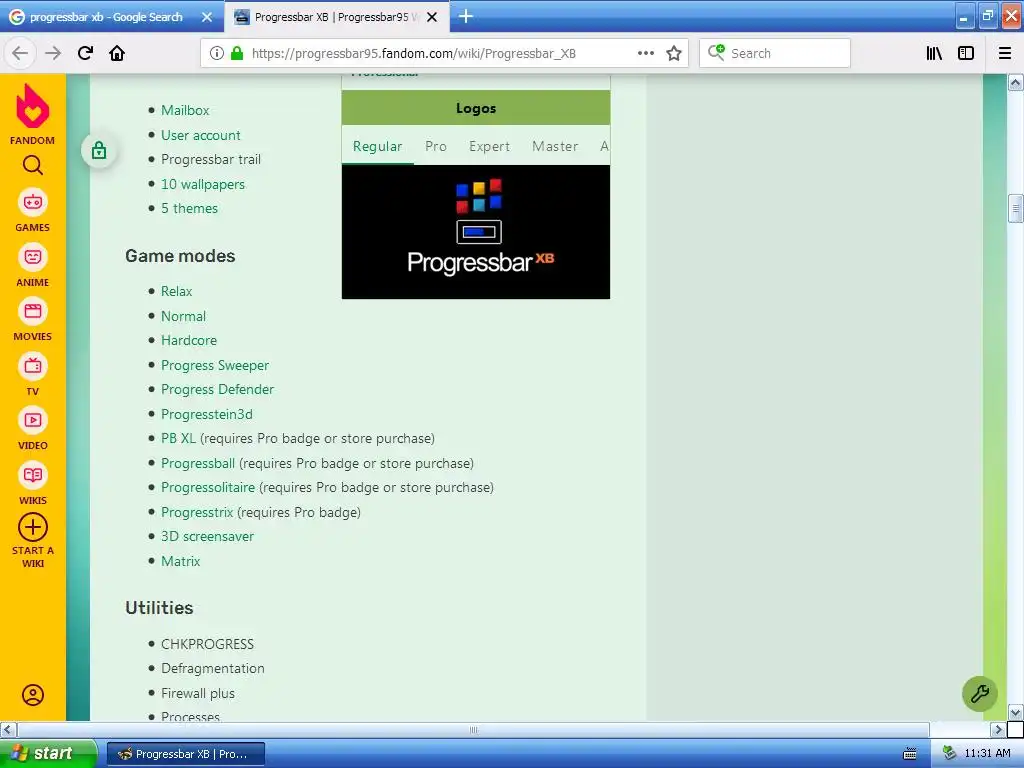Screen dimensions: 1024x768
Task: Open the hamburger application menu
Action: coord(1005,53)
